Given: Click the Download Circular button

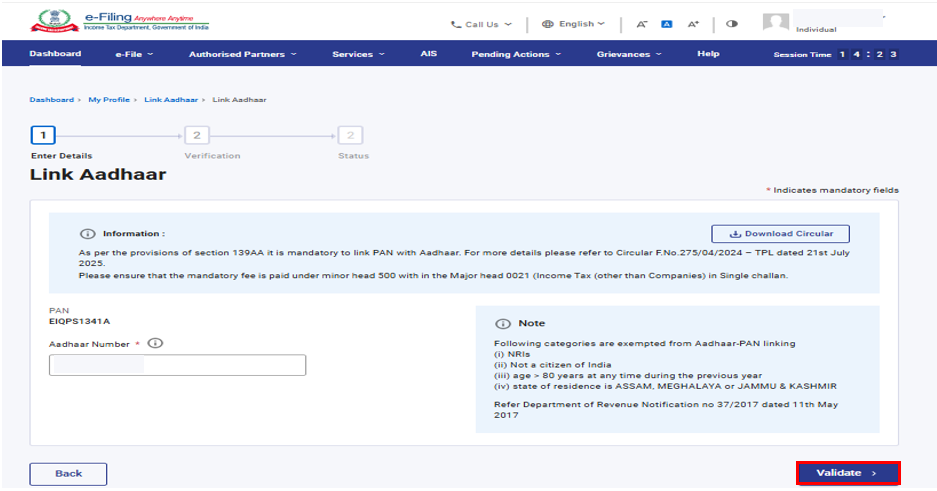Looking at the screenshot, I should tap(780, 234).
